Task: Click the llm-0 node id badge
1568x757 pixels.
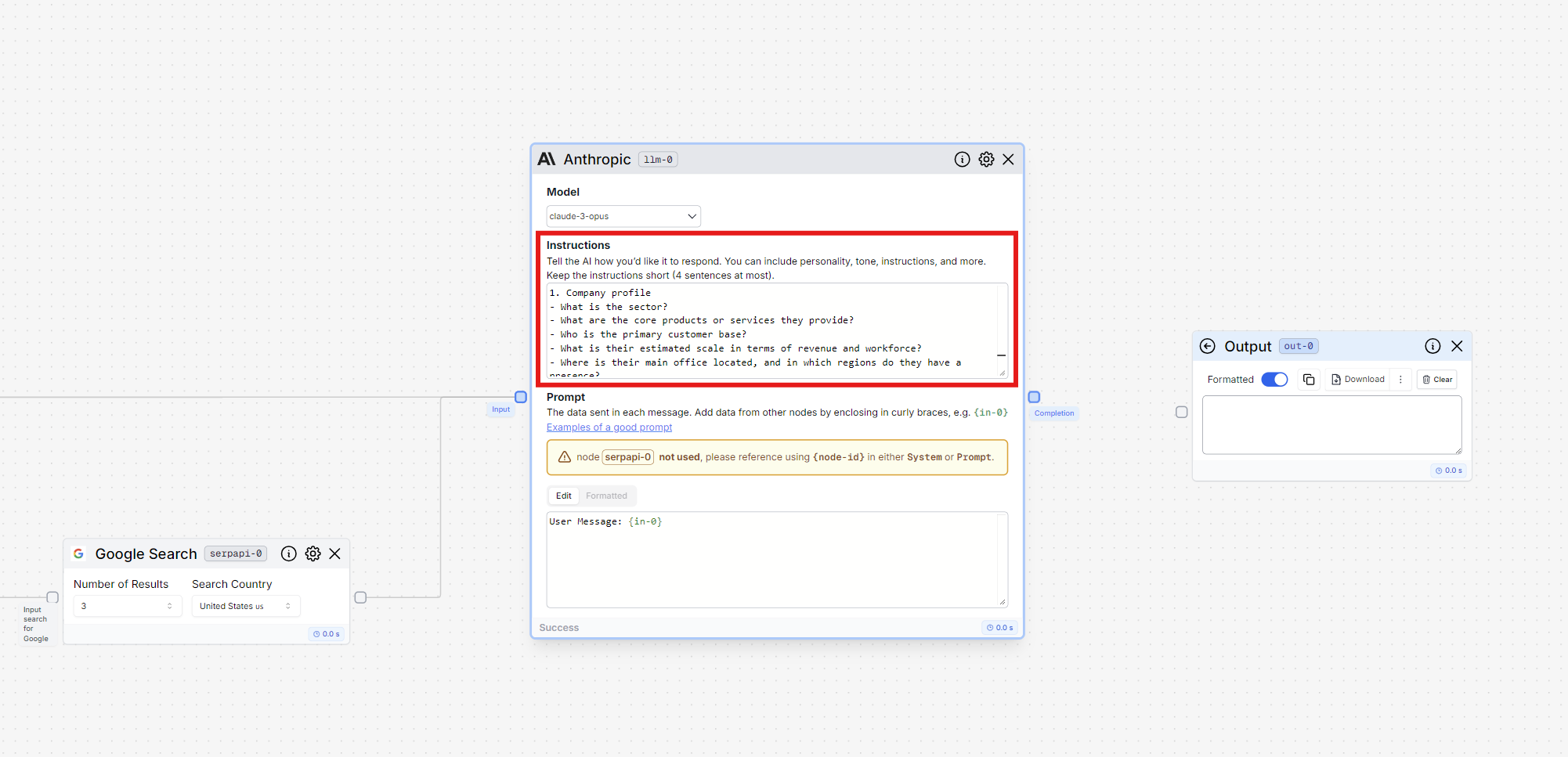Action: 658,160
